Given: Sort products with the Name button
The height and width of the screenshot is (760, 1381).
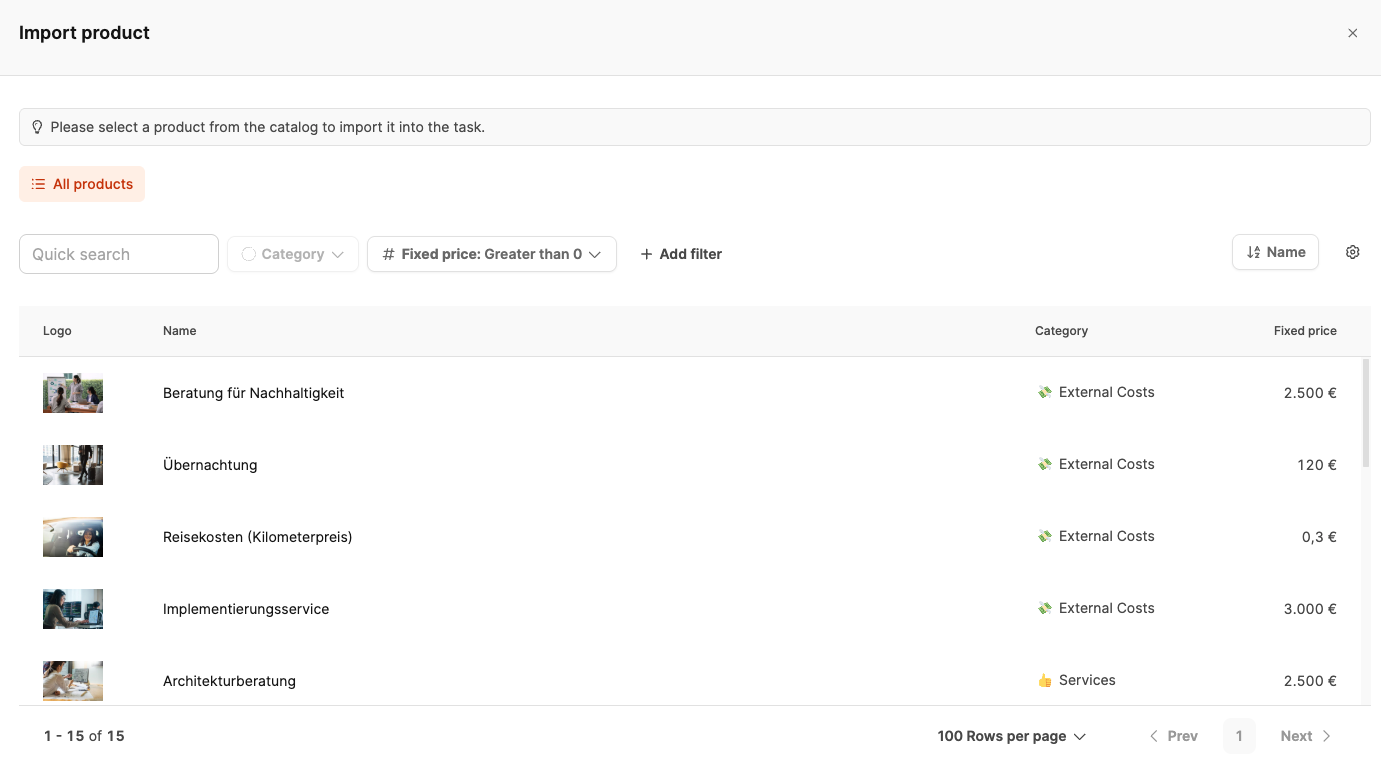Looking at the screenshot, I should (1275, 252).
